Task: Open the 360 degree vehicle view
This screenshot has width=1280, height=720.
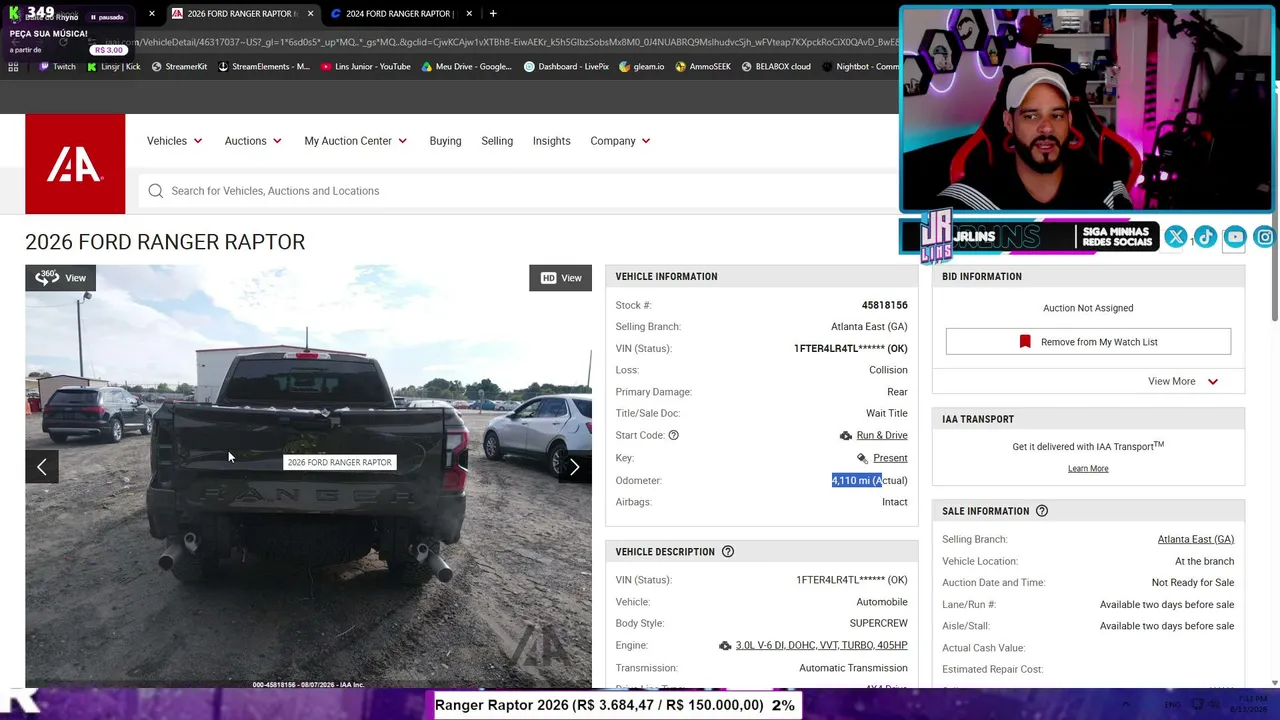Action: (x=61, y=278)
